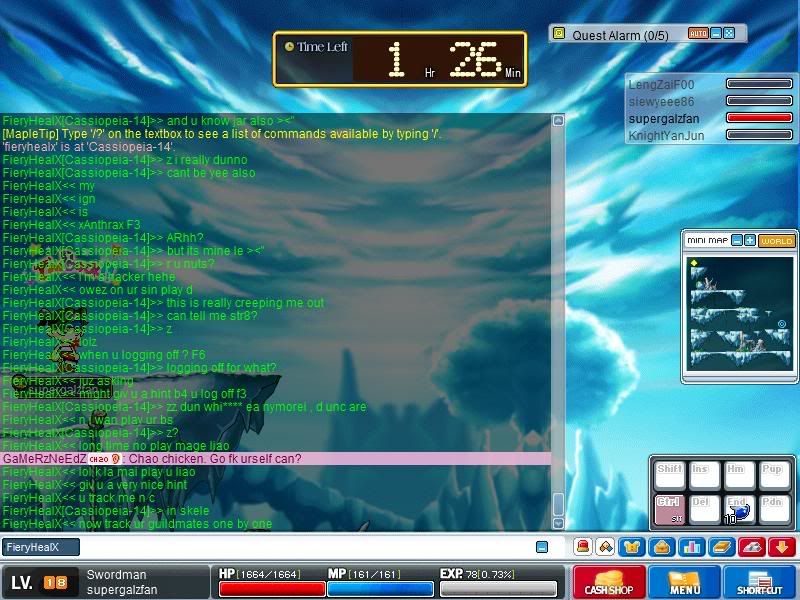
Task: Open the Cash Shop
Action: tap(608, 582)
